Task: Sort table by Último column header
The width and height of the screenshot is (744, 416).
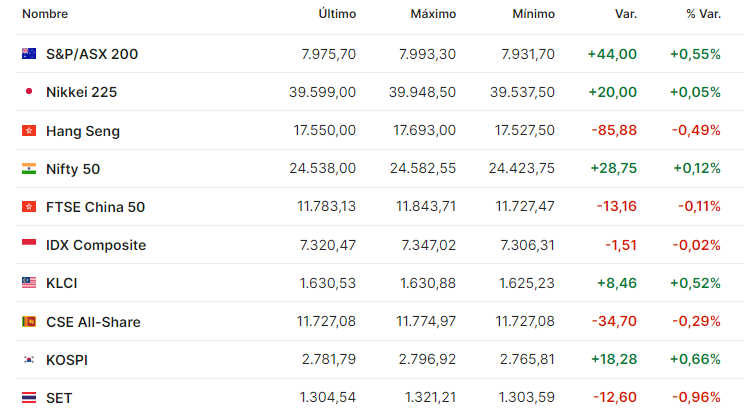Action: 337,14
